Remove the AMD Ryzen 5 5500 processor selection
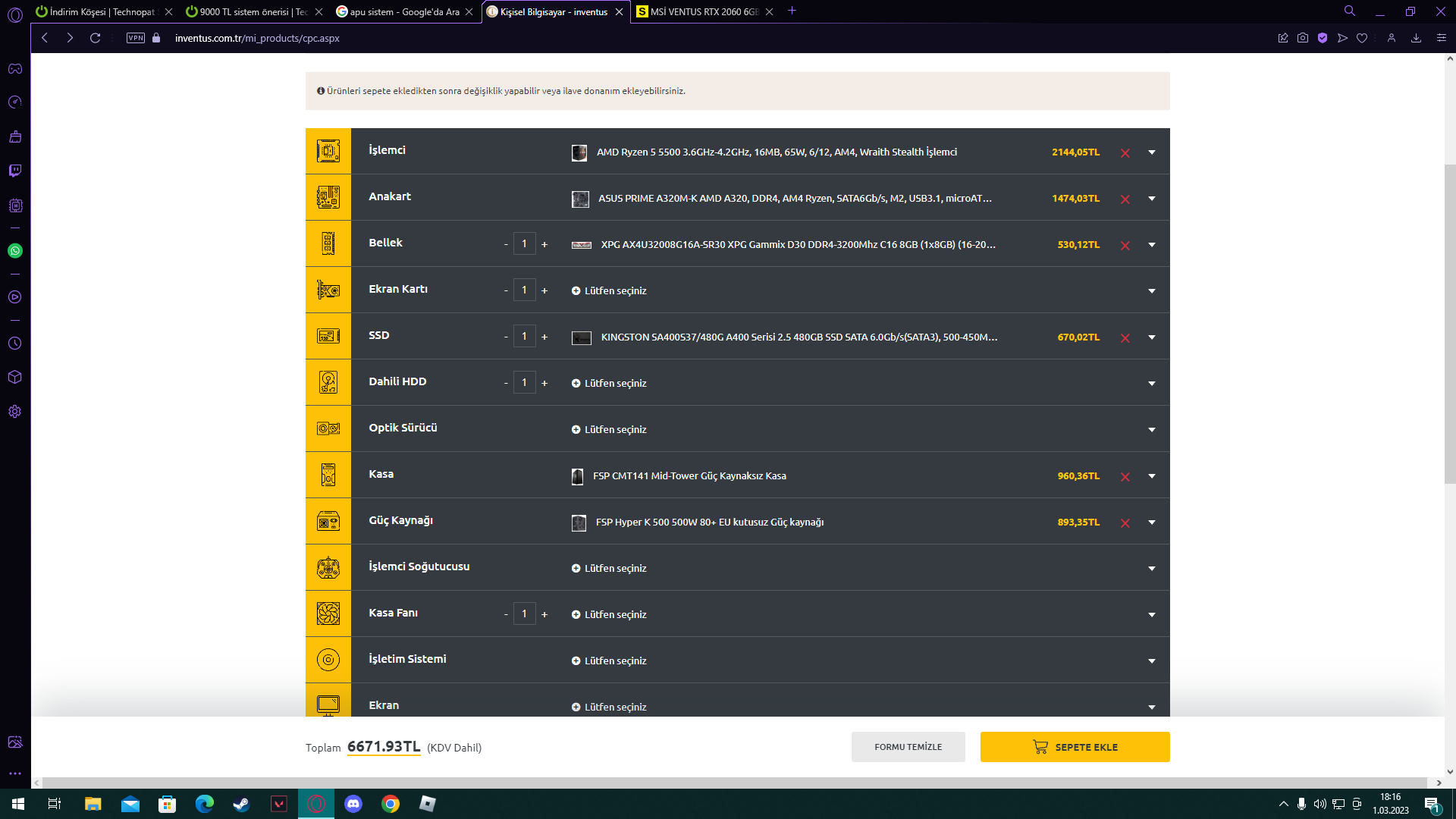Screen dimensions: 1456x819 pyautogui.click(x=1125, y=153)
